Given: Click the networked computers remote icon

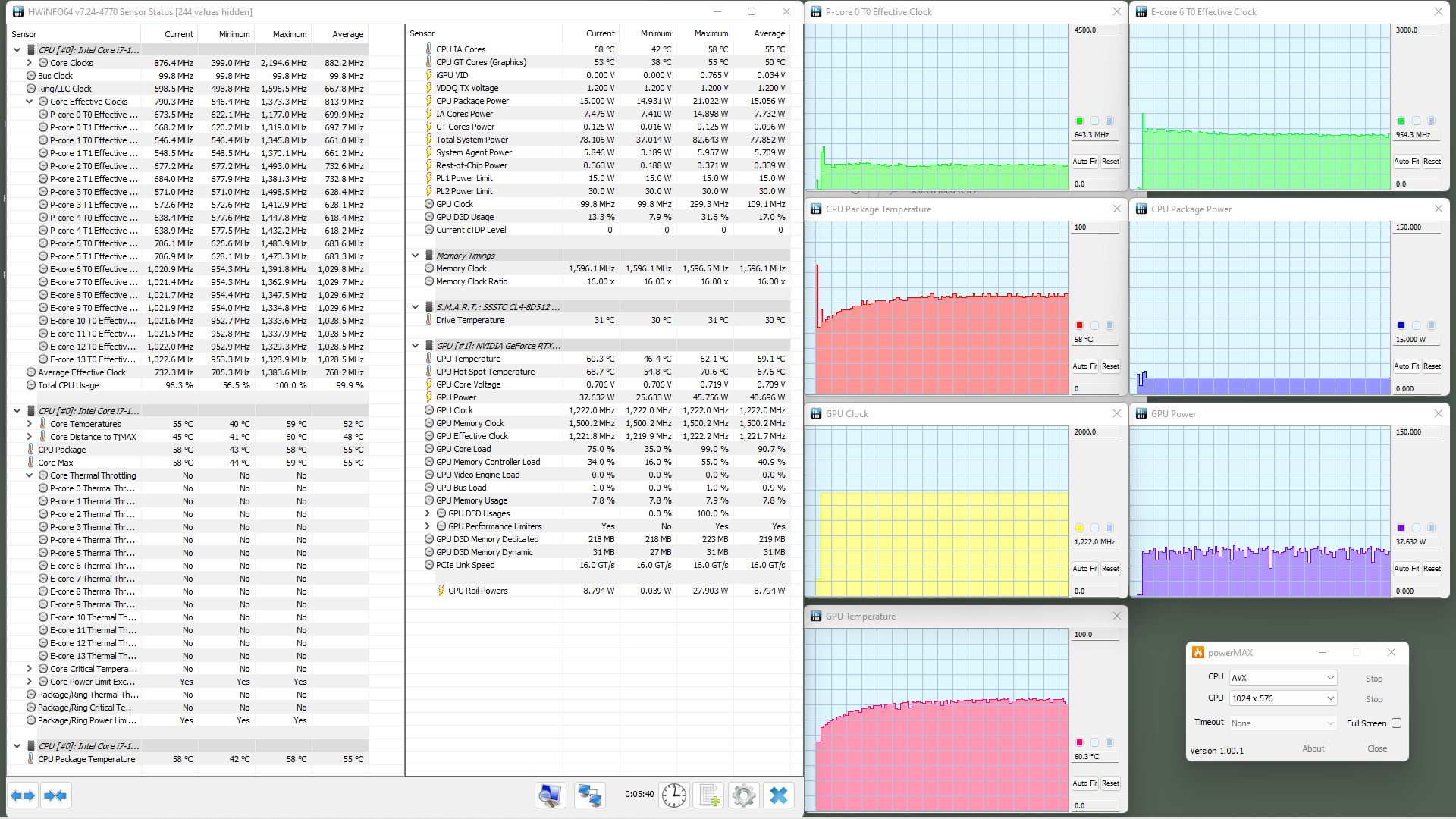Looking at the screenshot, I should (589, 795).
